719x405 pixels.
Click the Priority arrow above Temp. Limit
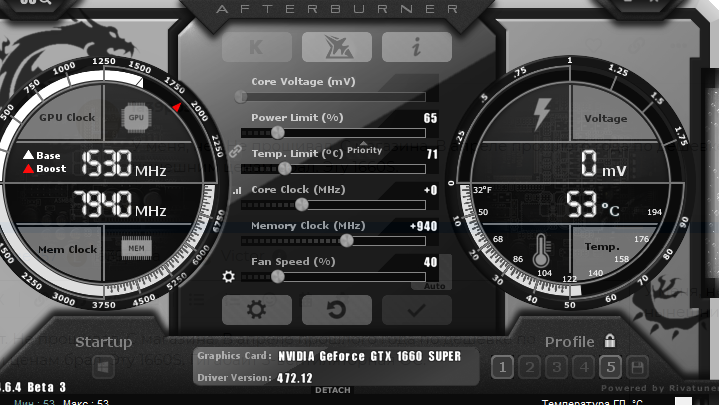(x=363, y=144)
